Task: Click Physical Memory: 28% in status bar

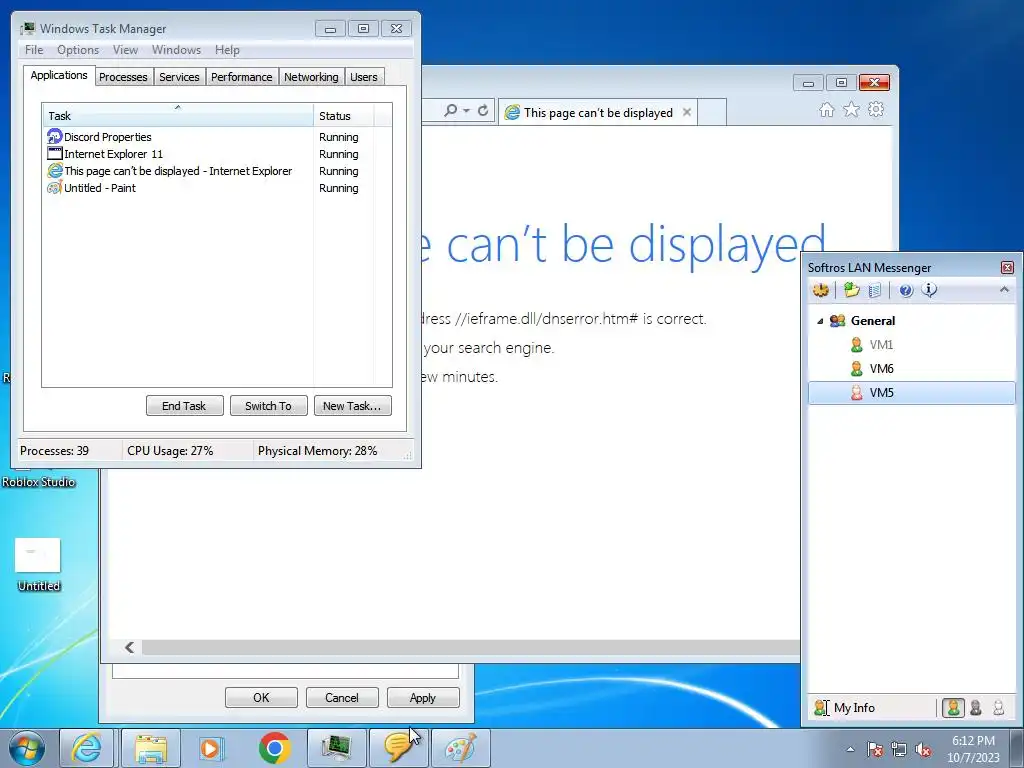Action: 317,451
